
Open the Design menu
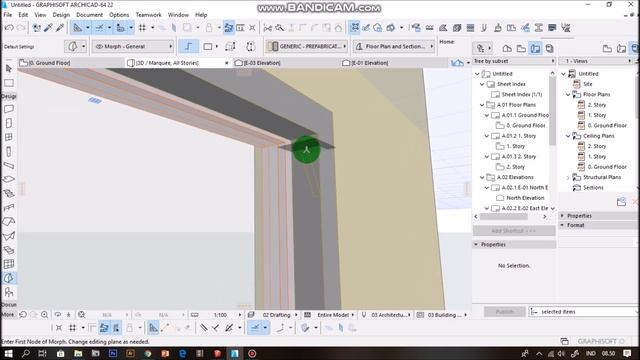61,15
